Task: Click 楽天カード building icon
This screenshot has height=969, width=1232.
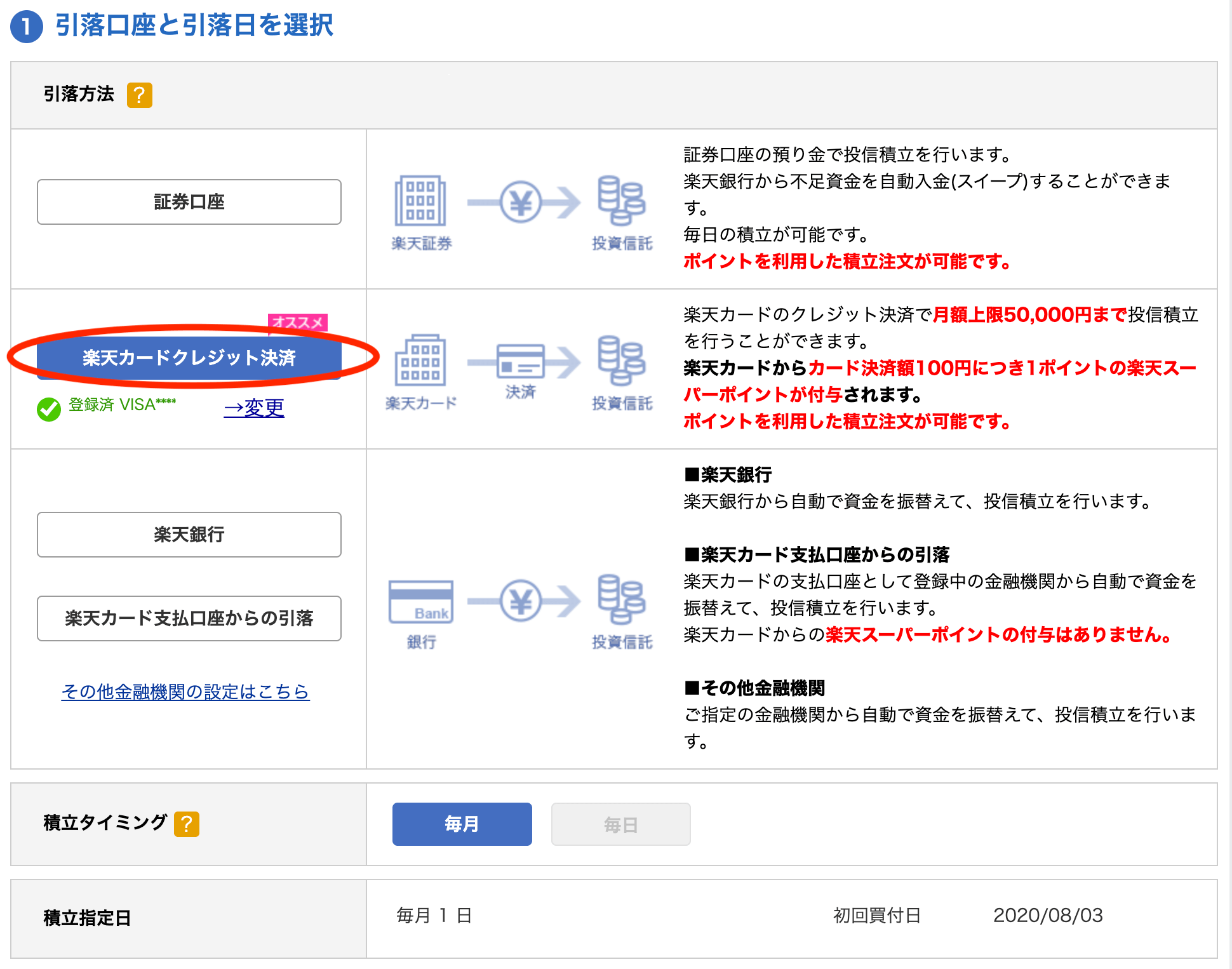Action: 420,360
